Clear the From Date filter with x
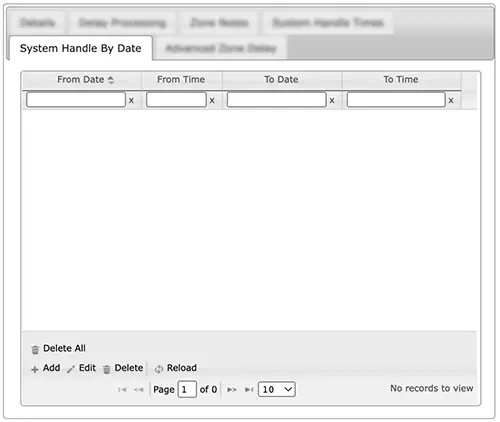Screen dimensions: 500x422 (x=131, y=100)
